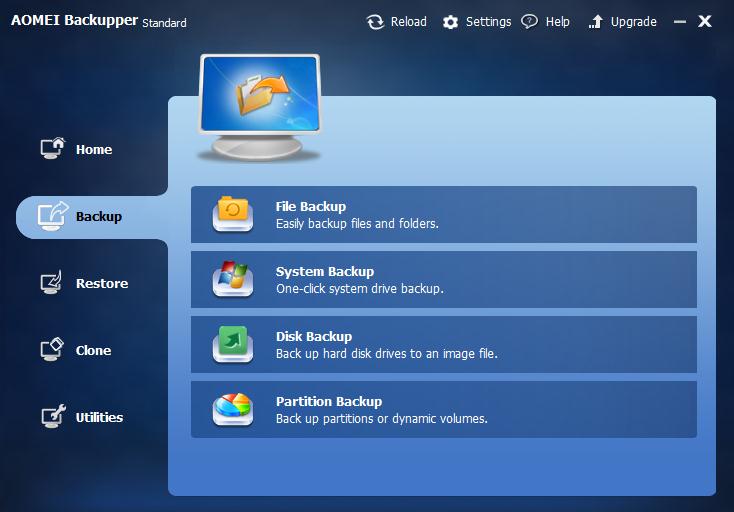Minimize the AOMEI Backupper window
The height and width of the screenshot is (512, 734).
[x=680, y=22]
